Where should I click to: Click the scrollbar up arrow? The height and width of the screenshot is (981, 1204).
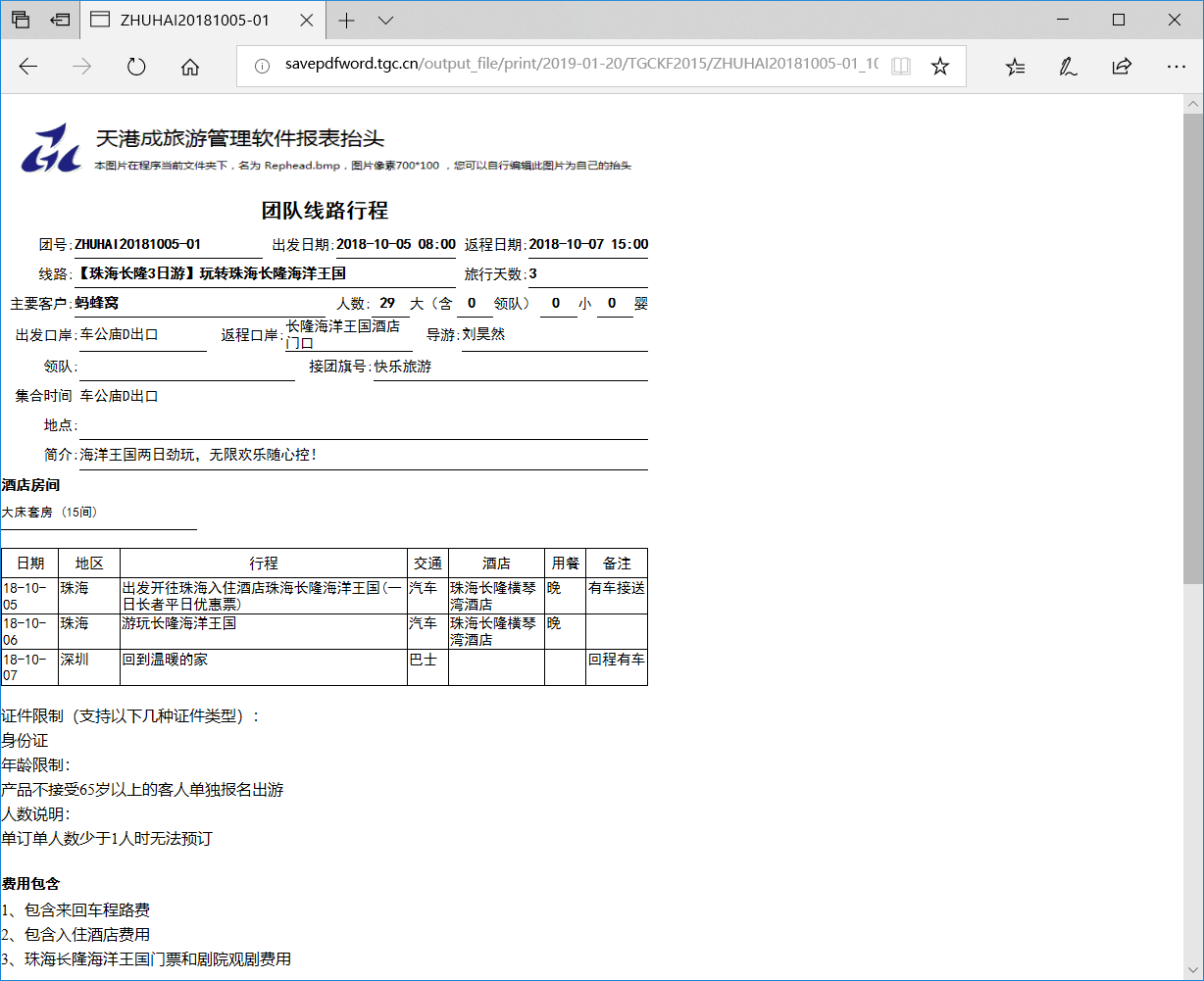[1193, 104]
